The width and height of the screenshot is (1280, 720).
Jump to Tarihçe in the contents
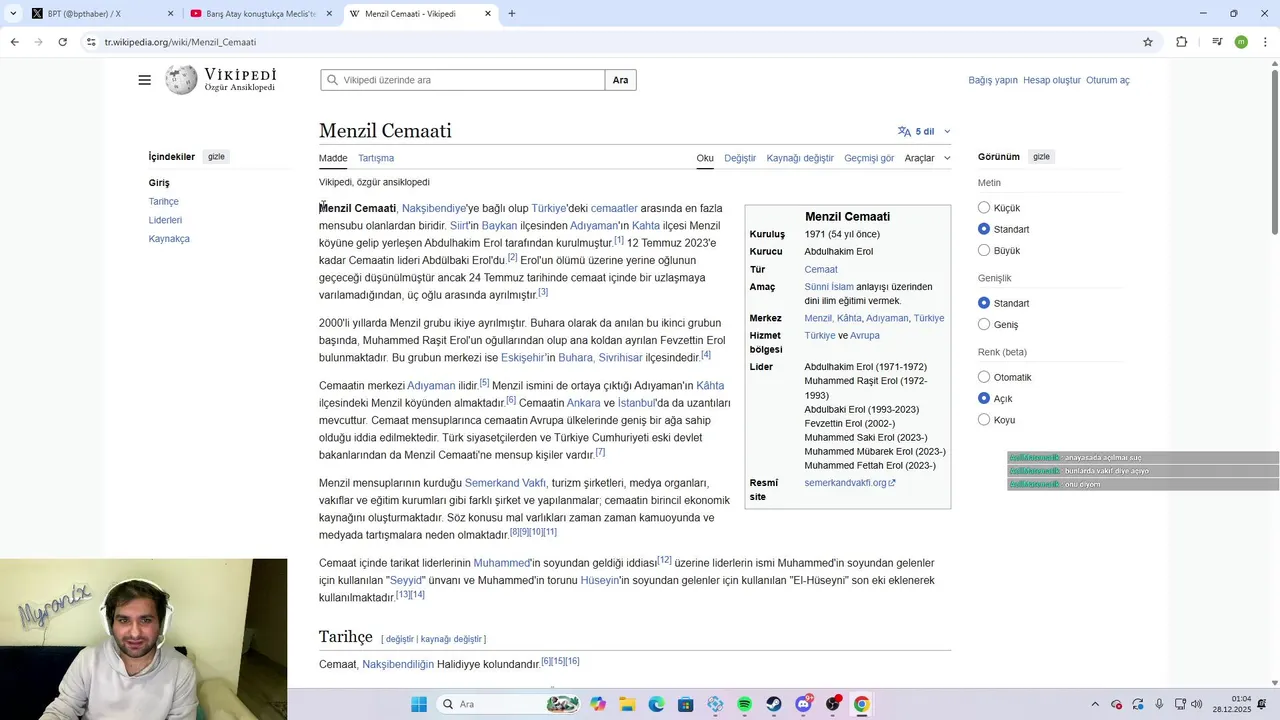(x=164, y=201)
